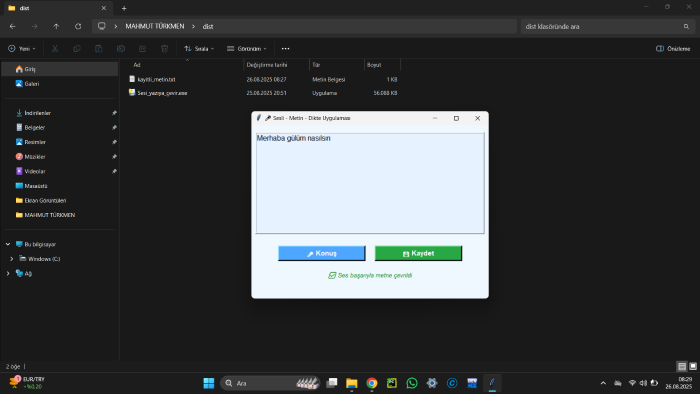700x394 pixels.
Task: Click the Share icon in Explorer toolbar
Action: coord(142,49)
